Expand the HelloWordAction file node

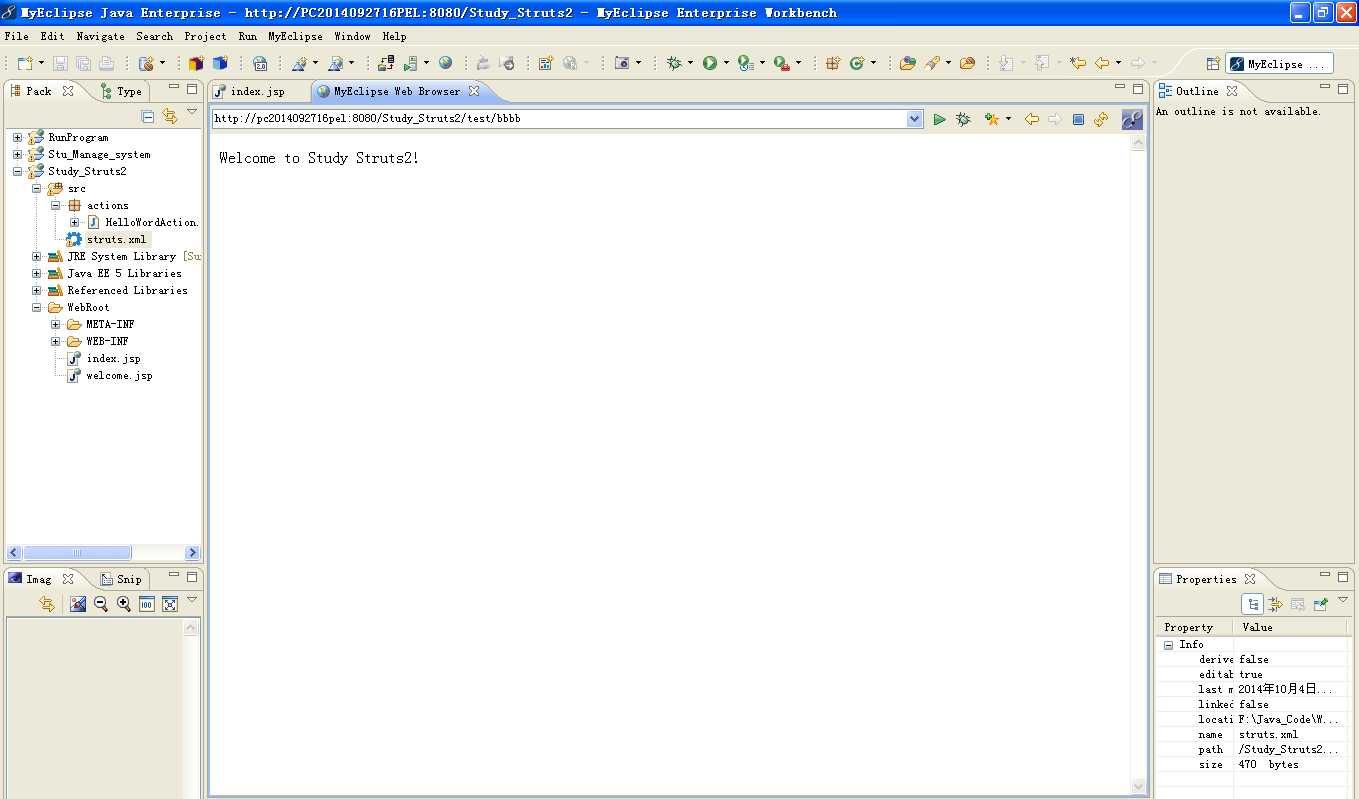click(75, 222)
